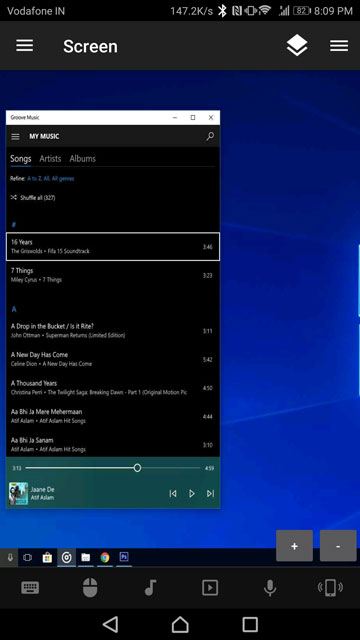Tap the microphone icon in bottom bar

pyautogui.click(x=270, y=588)
